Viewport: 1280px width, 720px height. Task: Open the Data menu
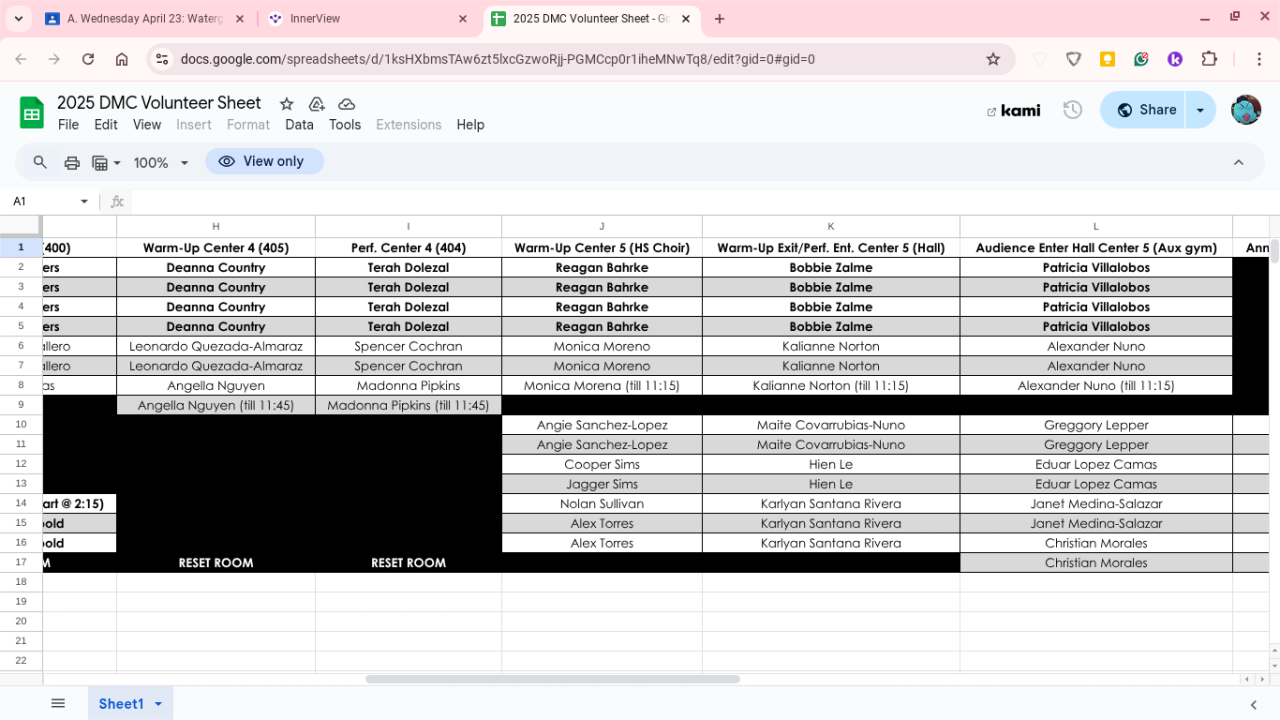coord(299,125)
